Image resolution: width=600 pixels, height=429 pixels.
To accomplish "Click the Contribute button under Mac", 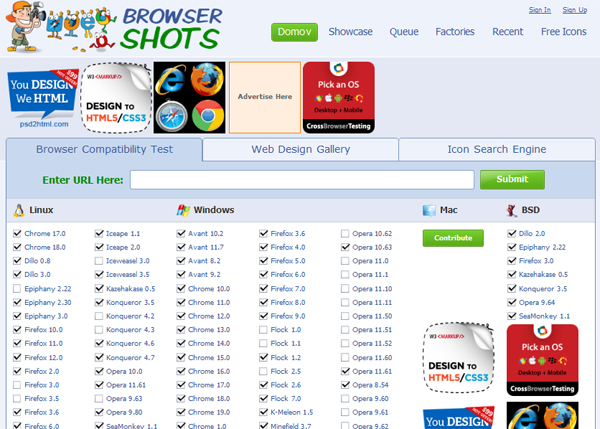I will click(x=453, y=238).
